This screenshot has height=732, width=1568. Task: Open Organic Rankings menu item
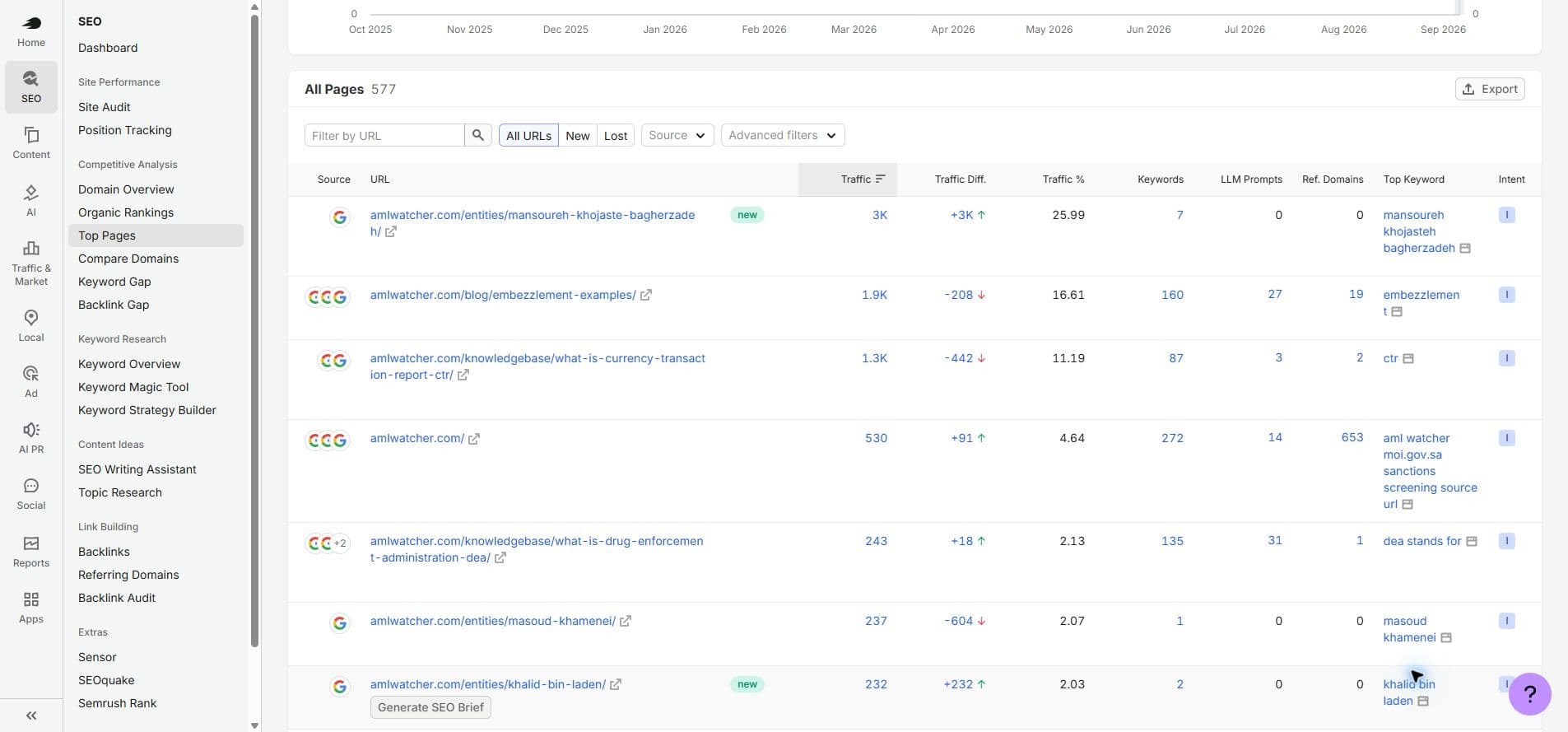126,212
